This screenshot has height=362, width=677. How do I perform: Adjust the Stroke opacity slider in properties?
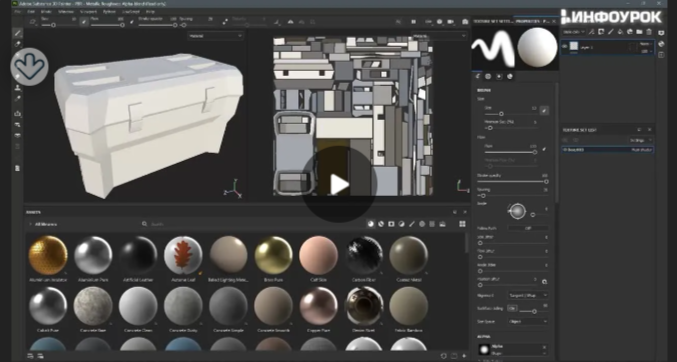(x=512, y=182)
